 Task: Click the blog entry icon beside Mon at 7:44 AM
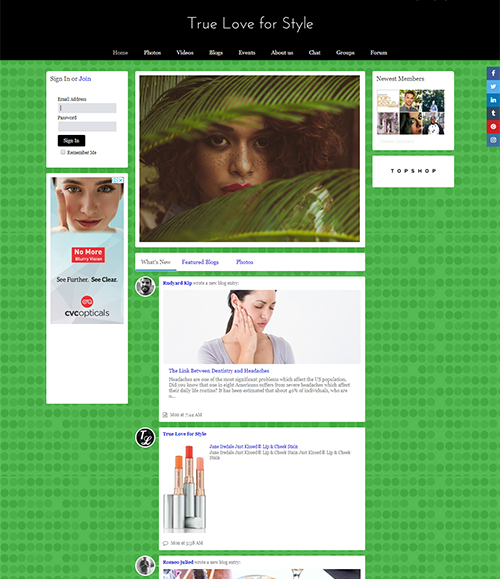165,415
